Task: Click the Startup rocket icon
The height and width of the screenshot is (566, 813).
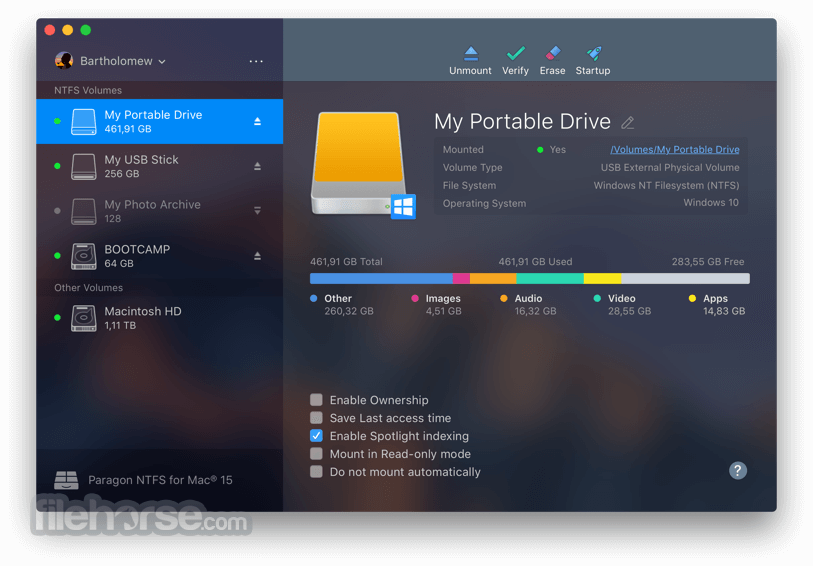Action: coord(594,53)
